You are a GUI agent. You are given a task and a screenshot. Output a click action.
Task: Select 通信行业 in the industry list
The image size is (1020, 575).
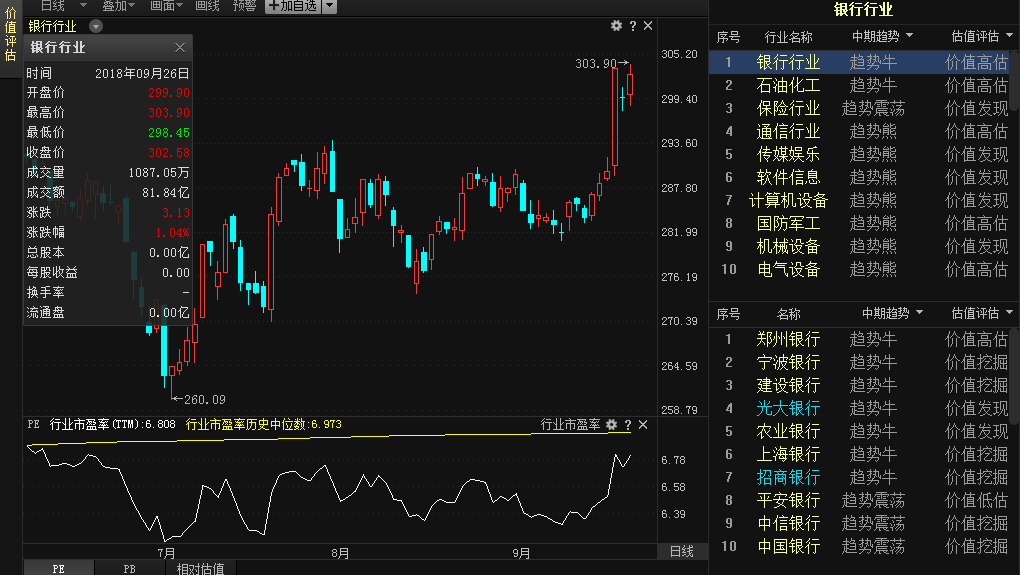[788, 131]
